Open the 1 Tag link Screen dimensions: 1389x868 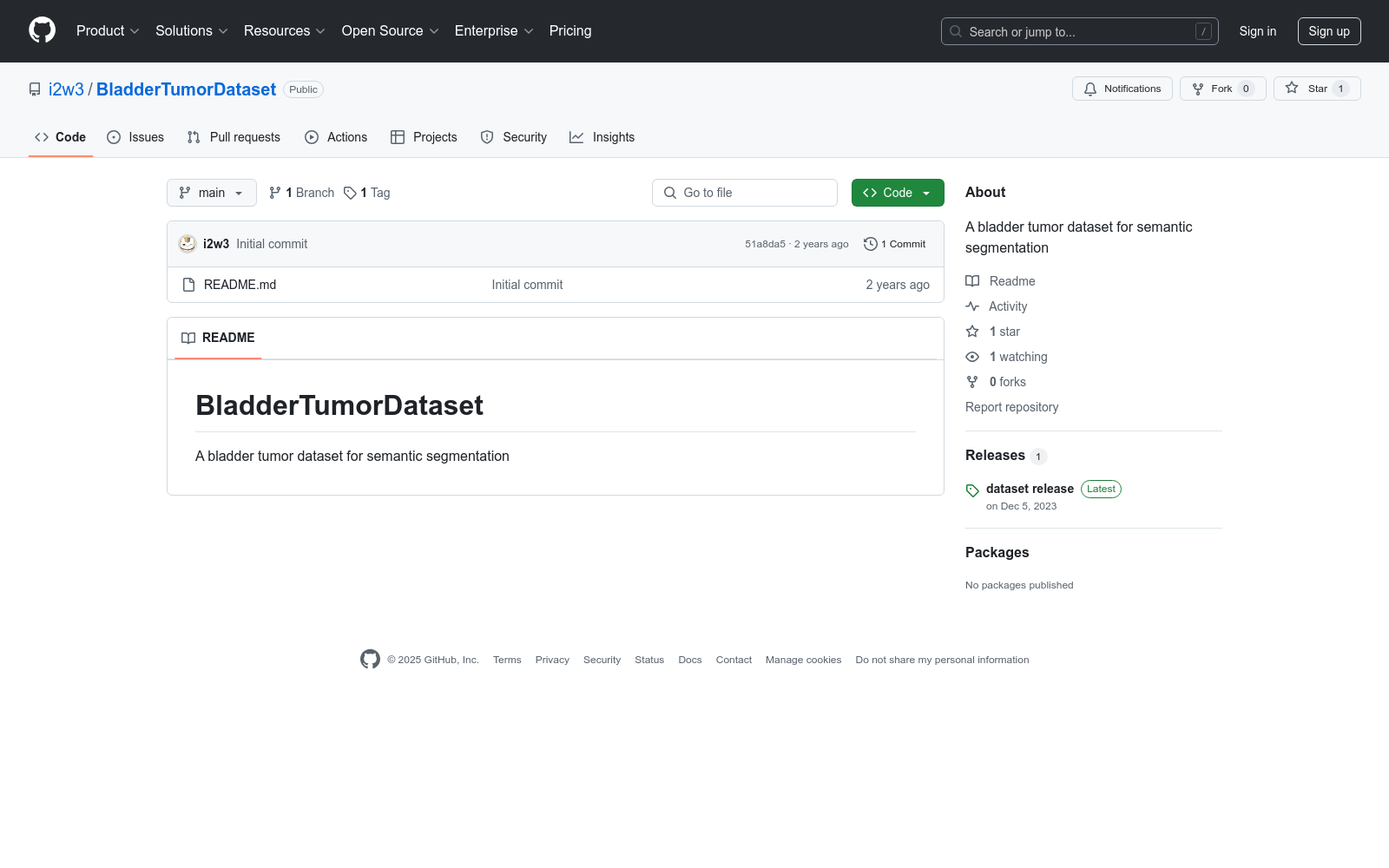tap(367, 193)
